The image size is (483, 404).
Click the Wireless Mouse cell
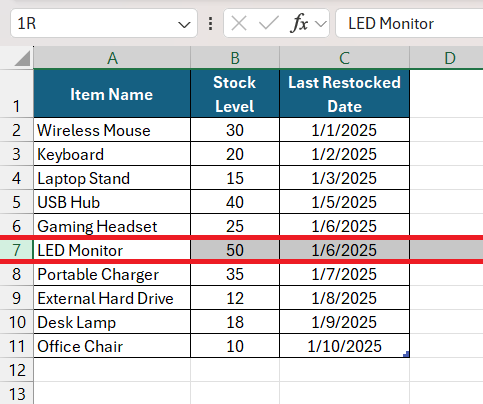pos(112,130)
